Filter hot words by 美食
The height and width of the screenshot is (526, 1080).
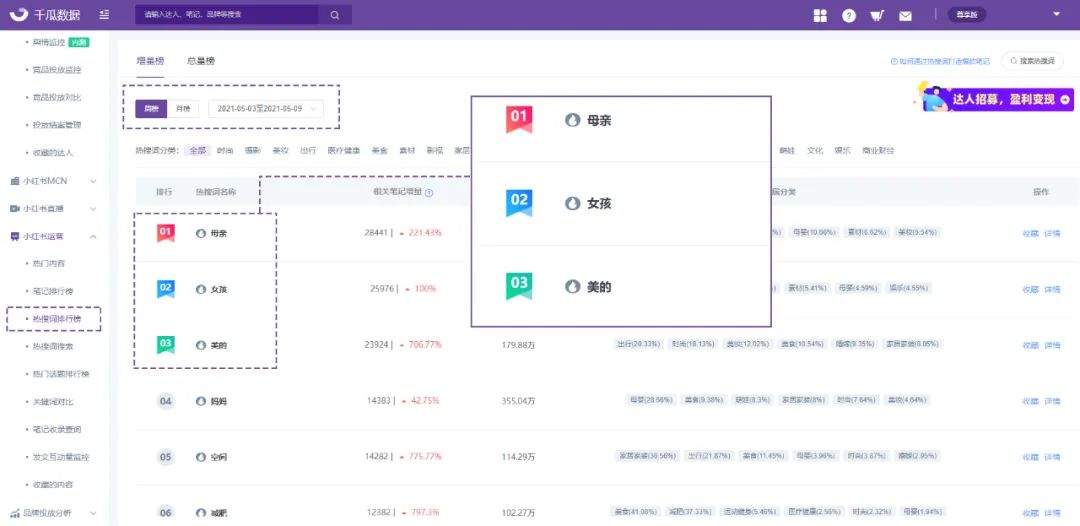(380, 150)
